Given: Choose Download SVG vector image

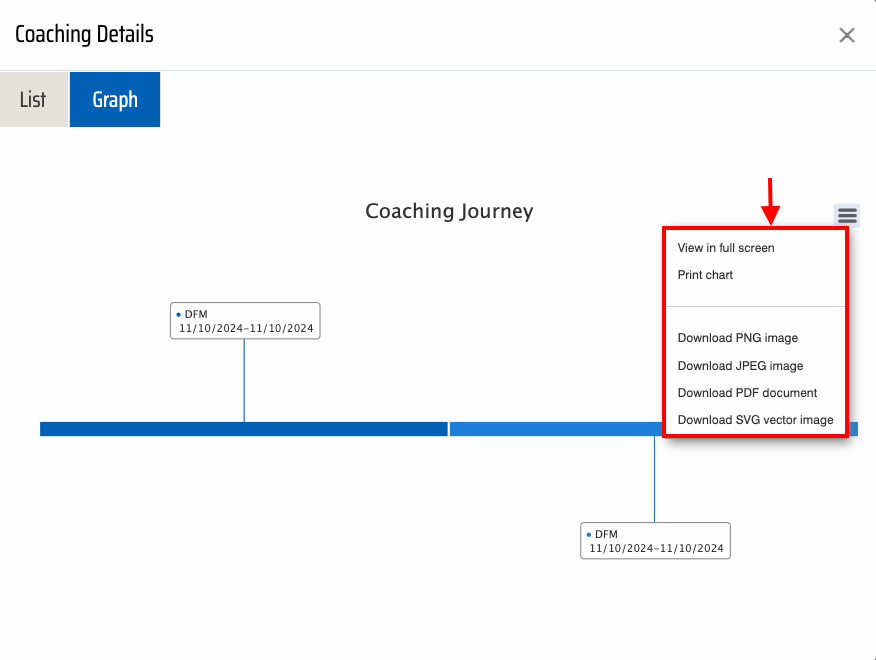Looking at the screenshot, I should click(755, 420).
